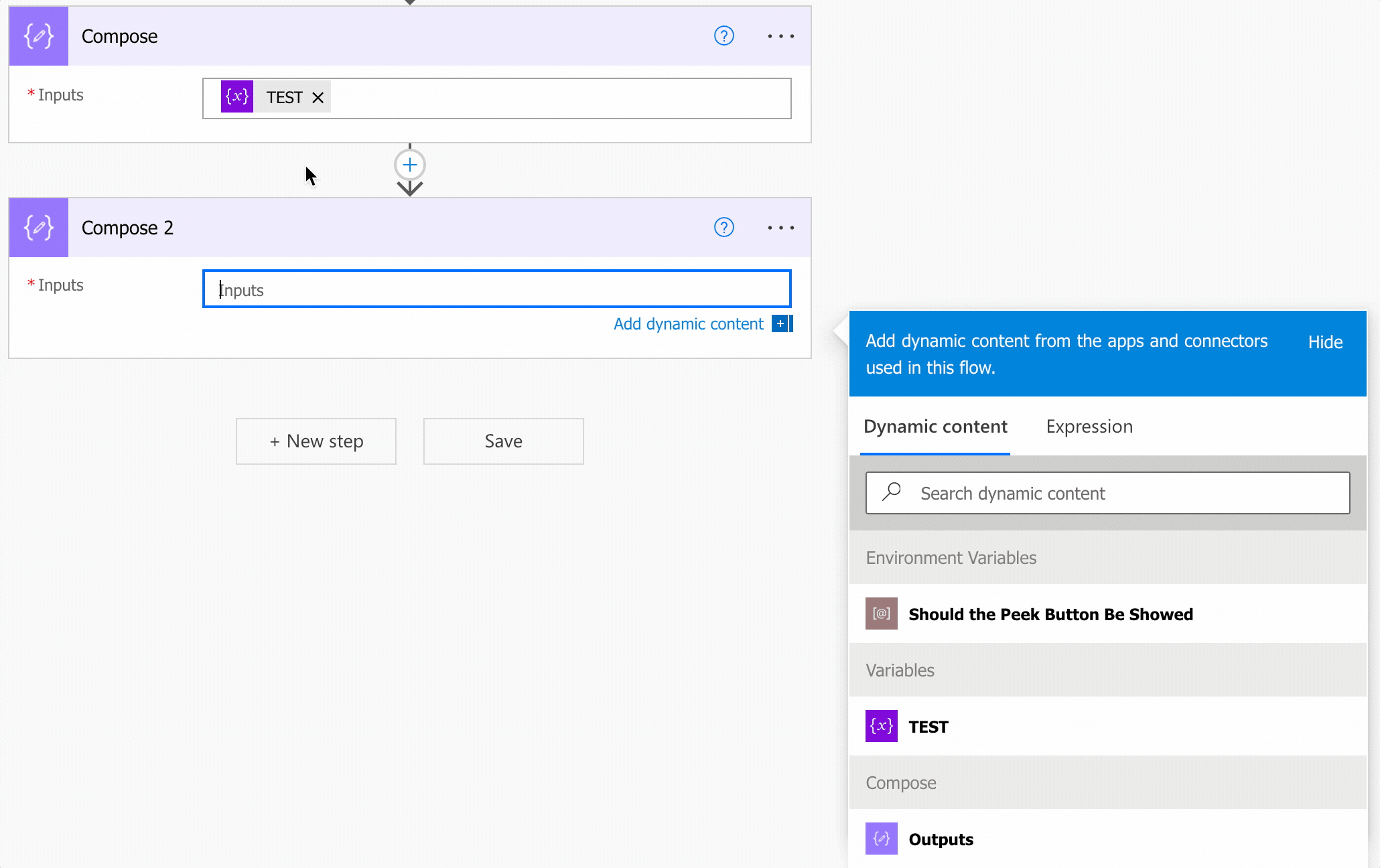This screenshot has height=868, width=1380.
Task: Click the New step button
Action: [x=316, y=441]
